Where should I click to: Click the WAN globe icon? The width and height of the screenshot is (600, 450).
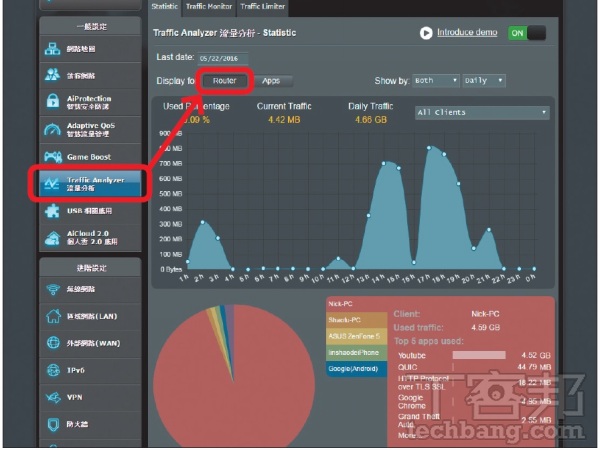pos(53,343)
